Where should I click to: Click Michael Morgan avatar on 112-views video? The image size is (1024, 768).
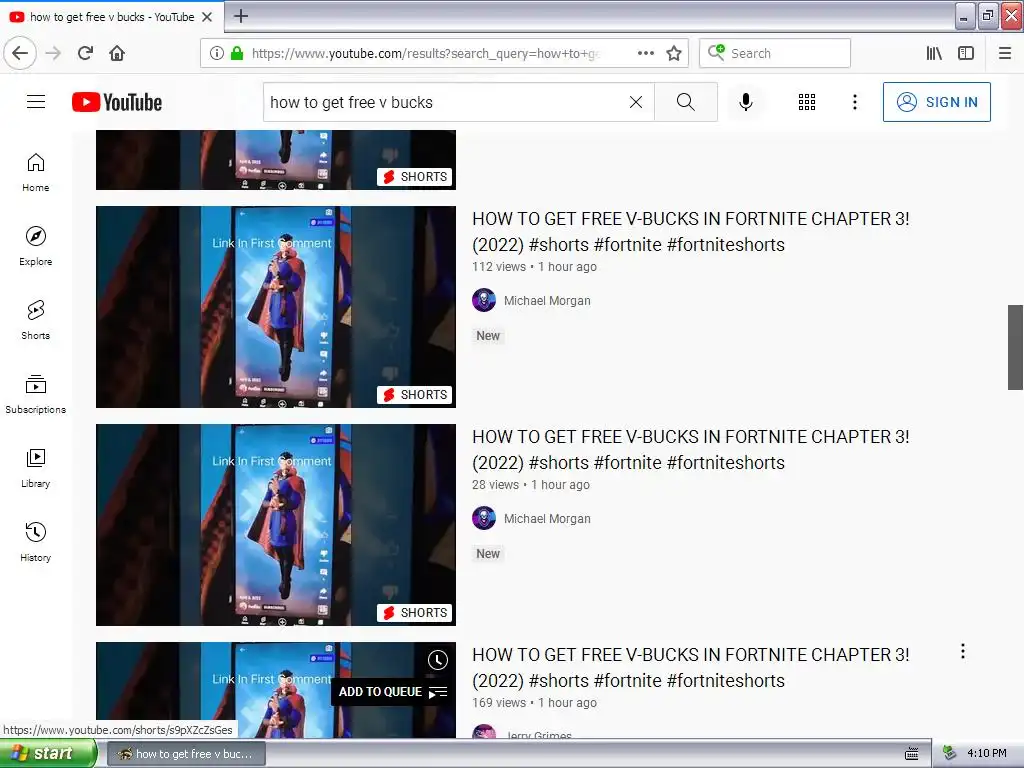[484, 300]
